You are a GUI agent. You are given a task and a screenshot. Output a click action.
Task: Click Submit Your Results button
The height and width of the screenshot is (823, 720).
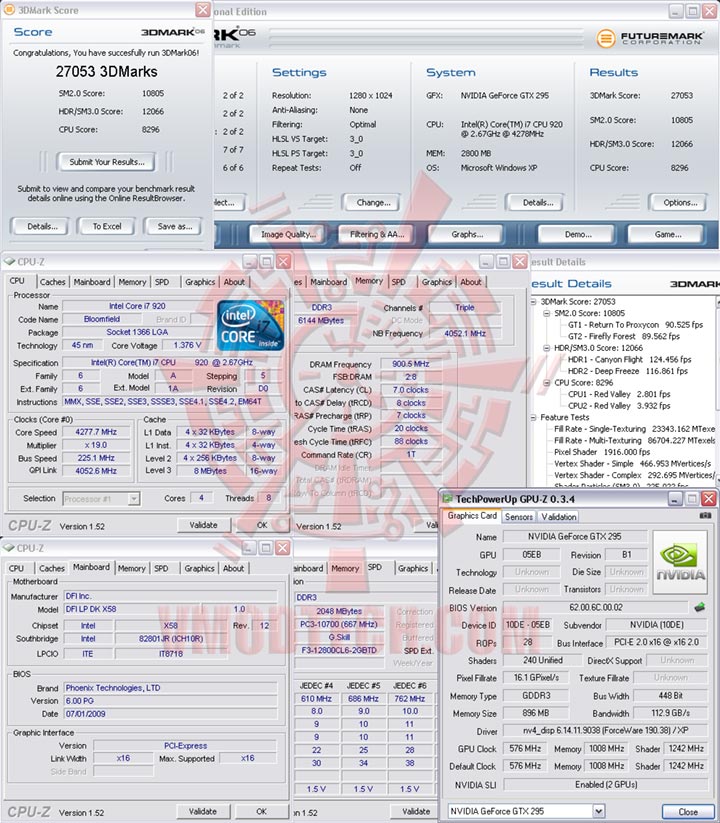click(x=107, y=162)
